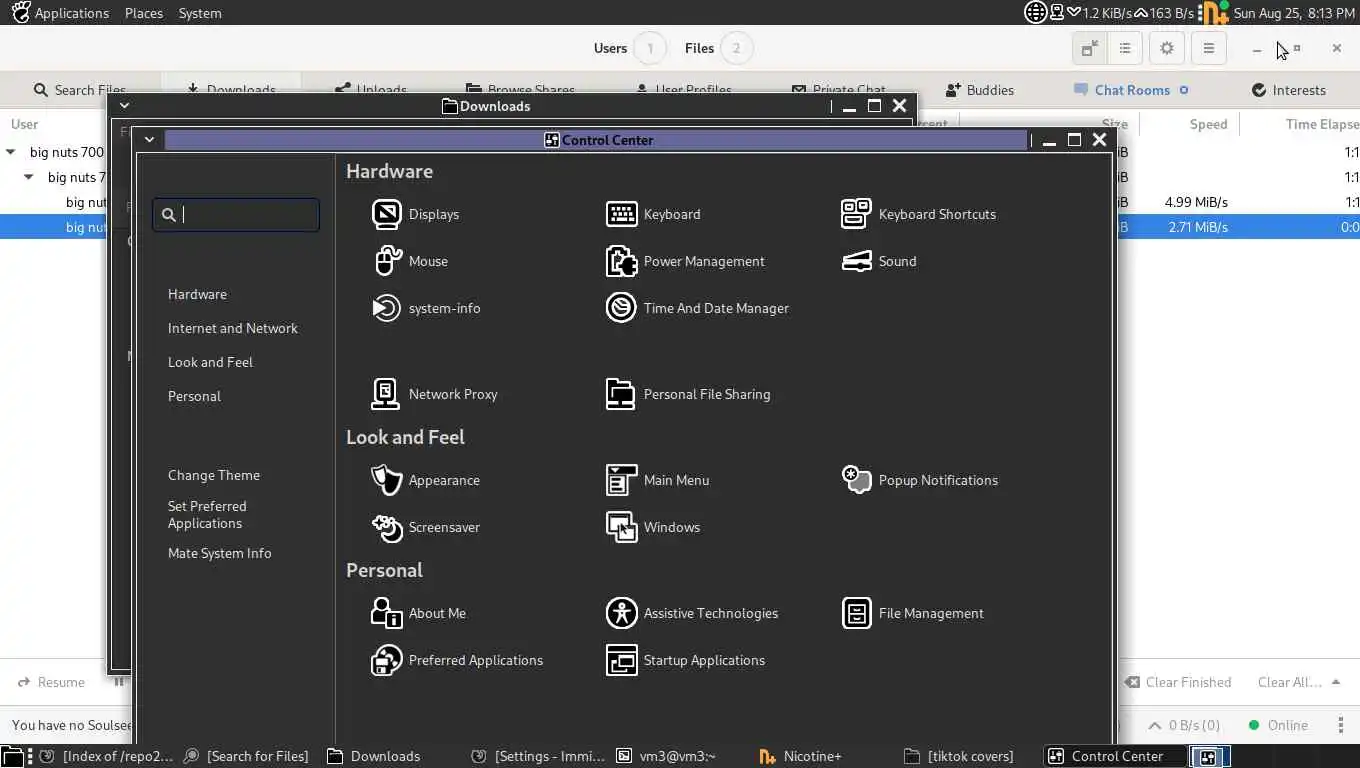Open Windows preferences
1360x768 pixels.
[x=653, y=527]
